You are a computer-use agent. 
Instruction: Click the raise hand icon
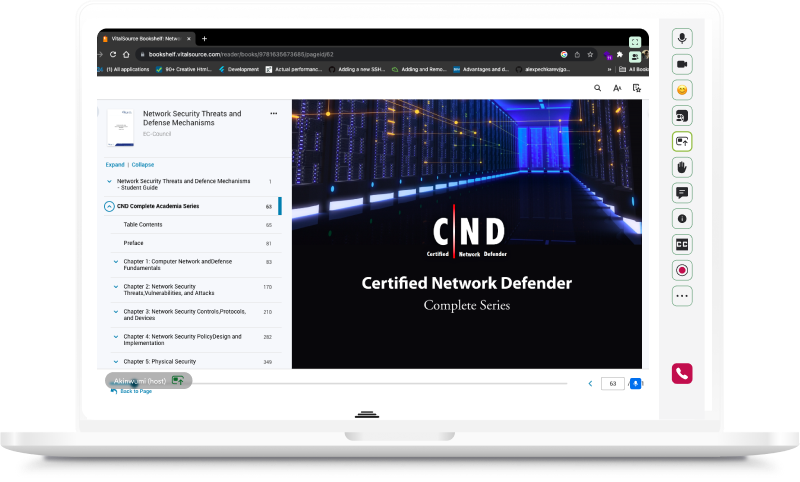click(x=682, y=167)
